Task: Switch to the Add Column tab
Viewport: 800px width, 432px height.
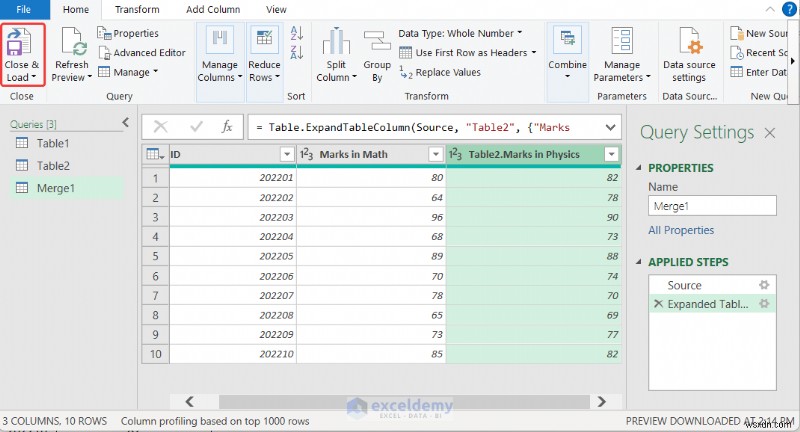Action: pos(213,9)
